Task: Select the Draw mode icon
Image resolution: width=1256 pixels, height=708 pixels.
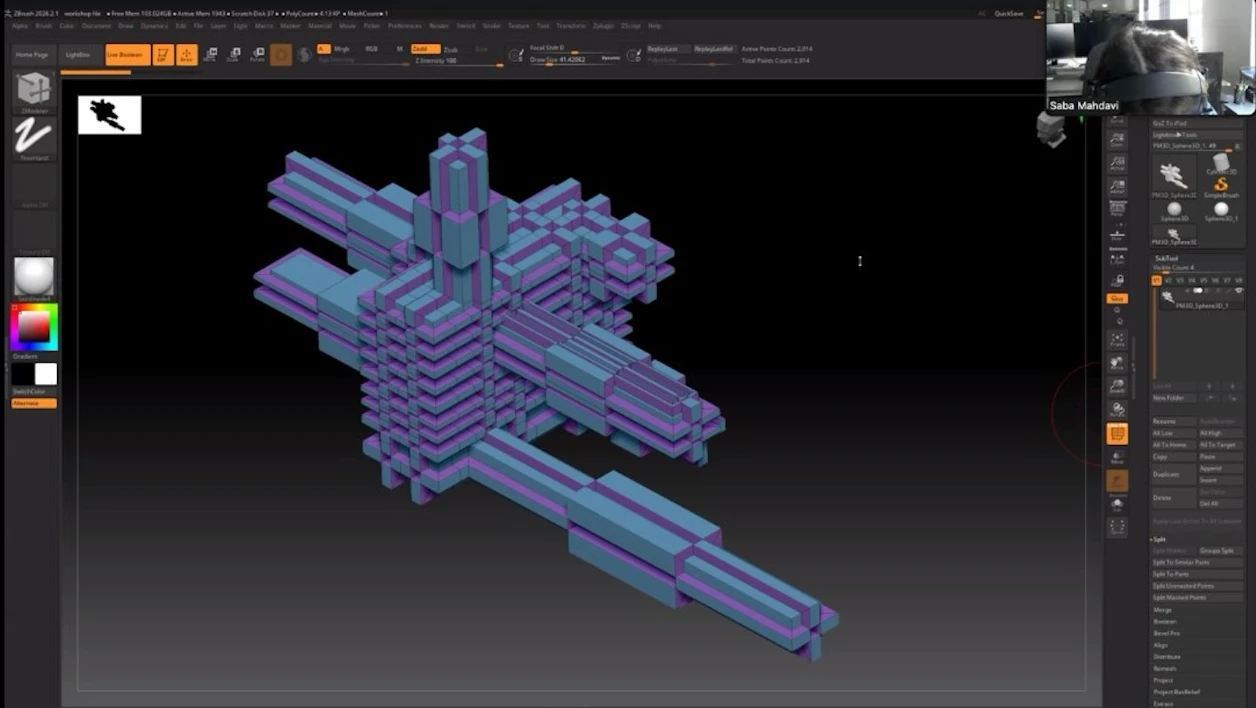Action: pos(186,55)
